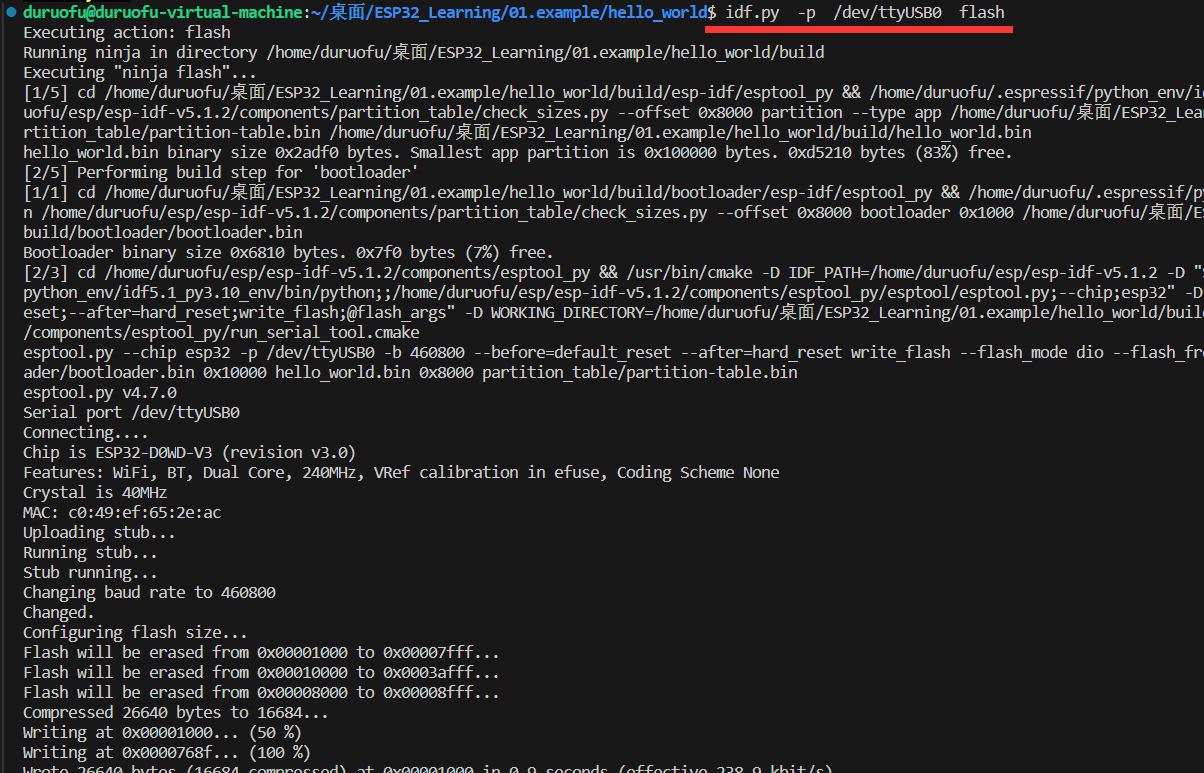Click the 'Running ninja in directory' line

tap(423, 52)
